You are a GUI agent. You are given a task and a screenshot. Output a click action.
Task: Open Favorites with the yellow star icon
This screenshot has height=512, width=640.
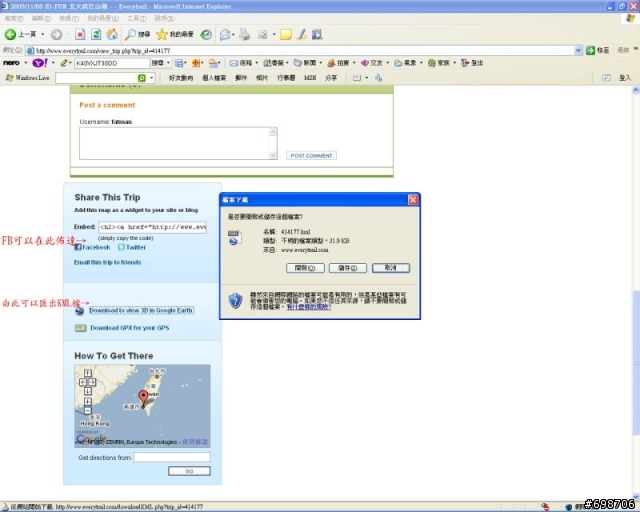[162, 35]
